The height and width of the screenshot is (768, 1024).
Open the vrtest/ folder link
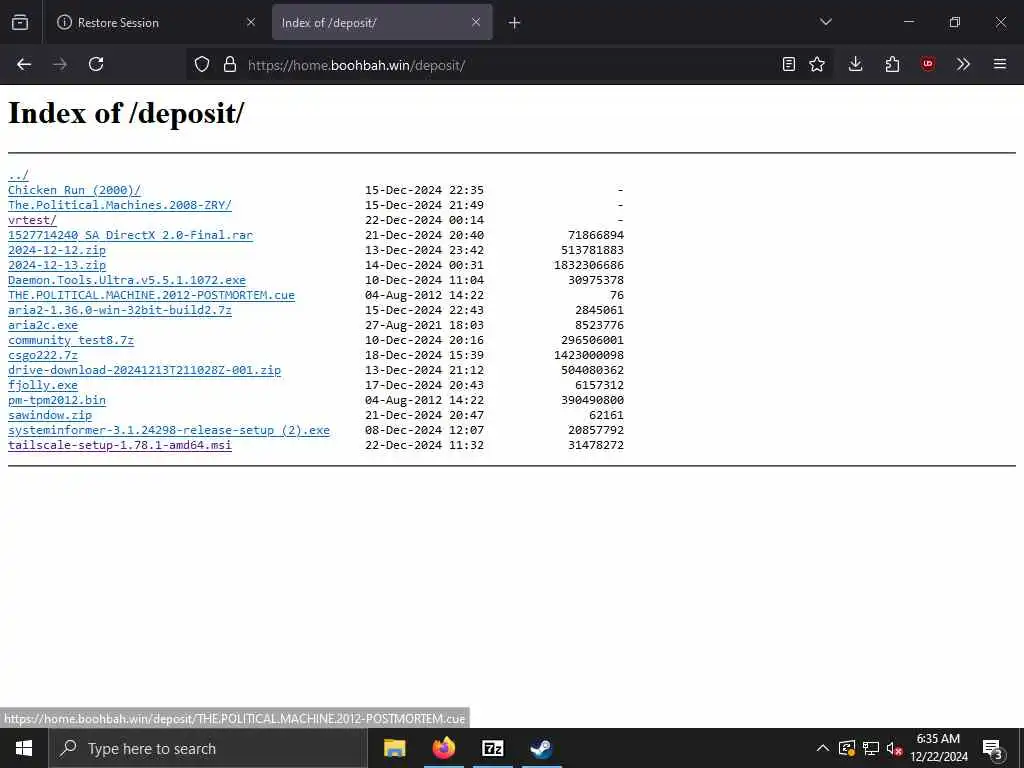[x=33, y=220]
